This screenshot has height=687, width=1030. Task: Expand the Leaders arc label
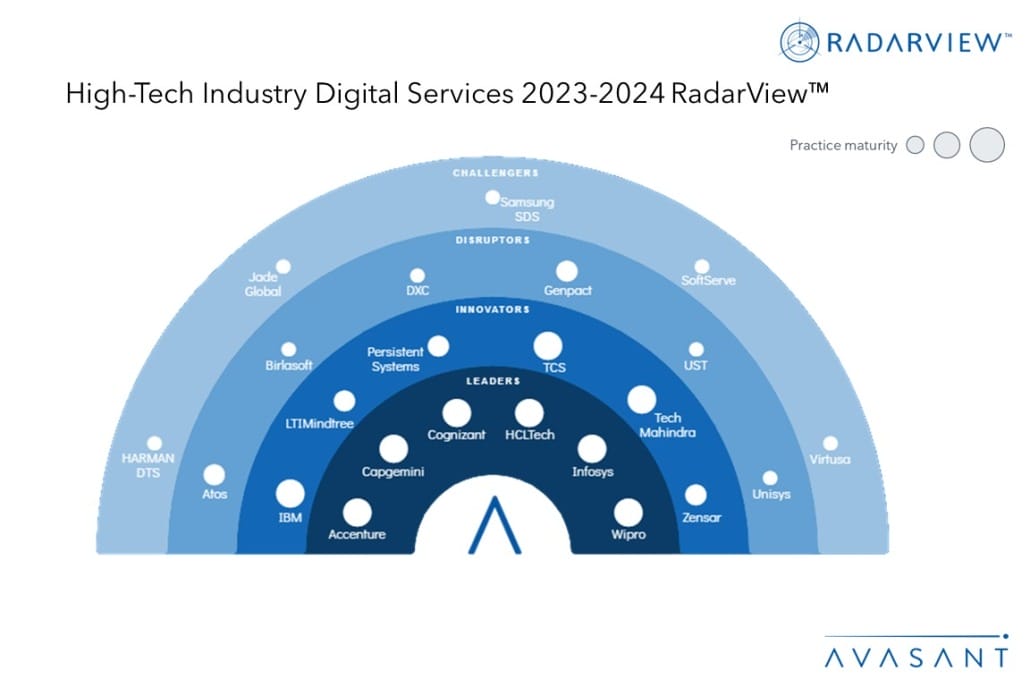pos(494,381)
